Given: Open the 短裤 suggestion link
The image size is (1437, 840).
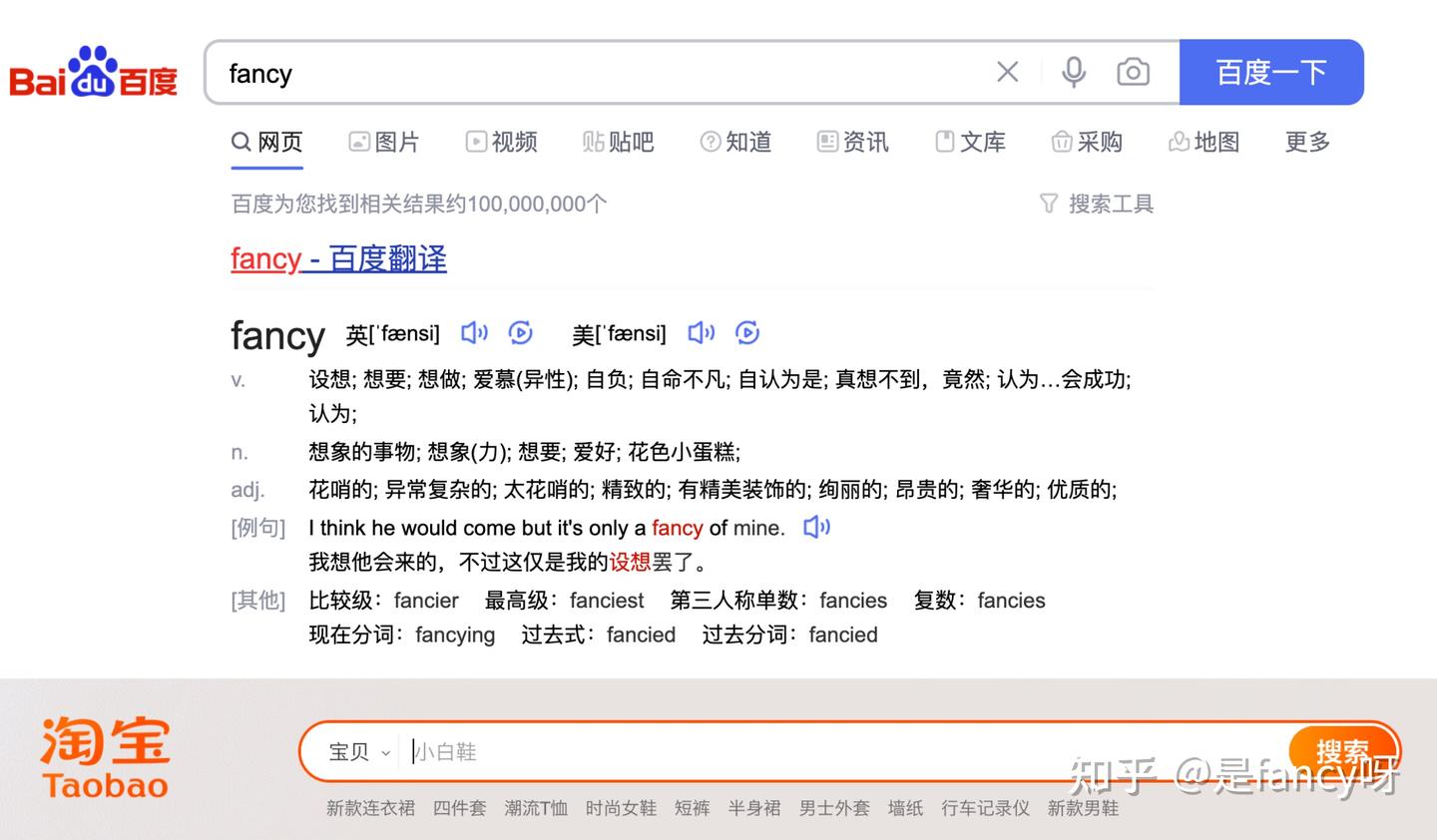Looking at the screenshot, I should (x=692, y=808).
